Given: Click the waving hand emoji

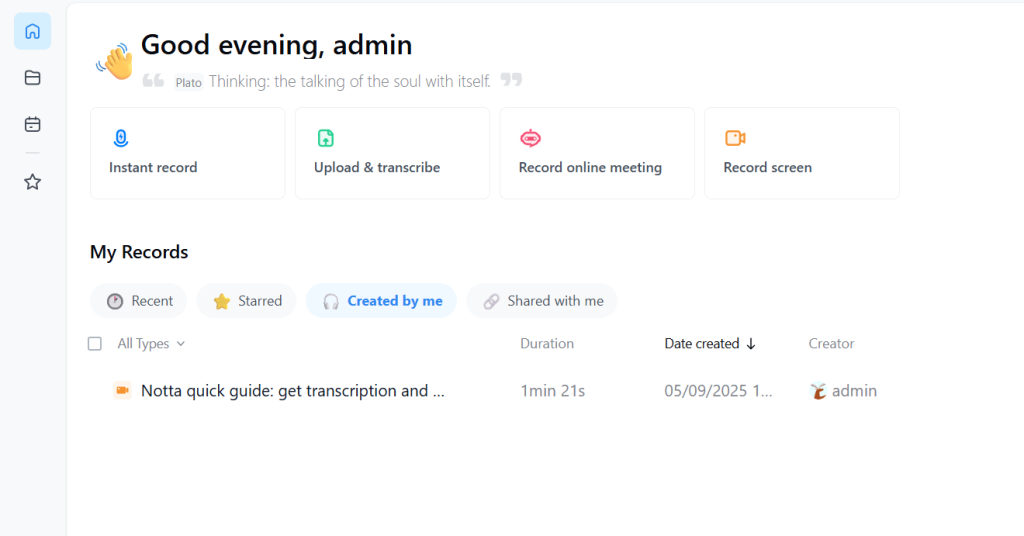Looking at the screenshot, I should tap(115, 61).
